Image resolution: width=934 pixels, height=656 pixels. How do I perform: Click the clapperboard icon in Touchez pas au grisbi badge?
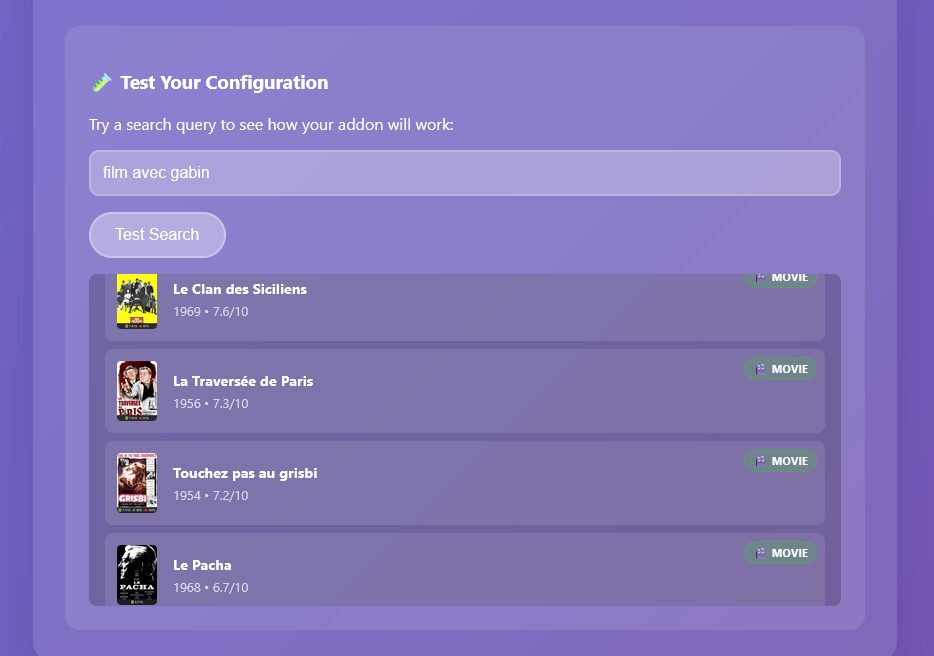[x=761, y=461]
